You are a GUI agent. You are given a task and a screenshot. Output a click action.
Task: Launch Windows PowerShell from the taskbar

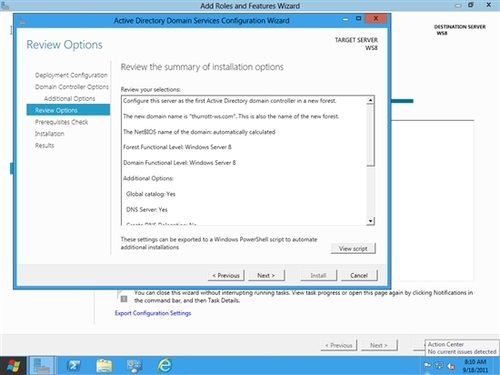tap(74, 366)
